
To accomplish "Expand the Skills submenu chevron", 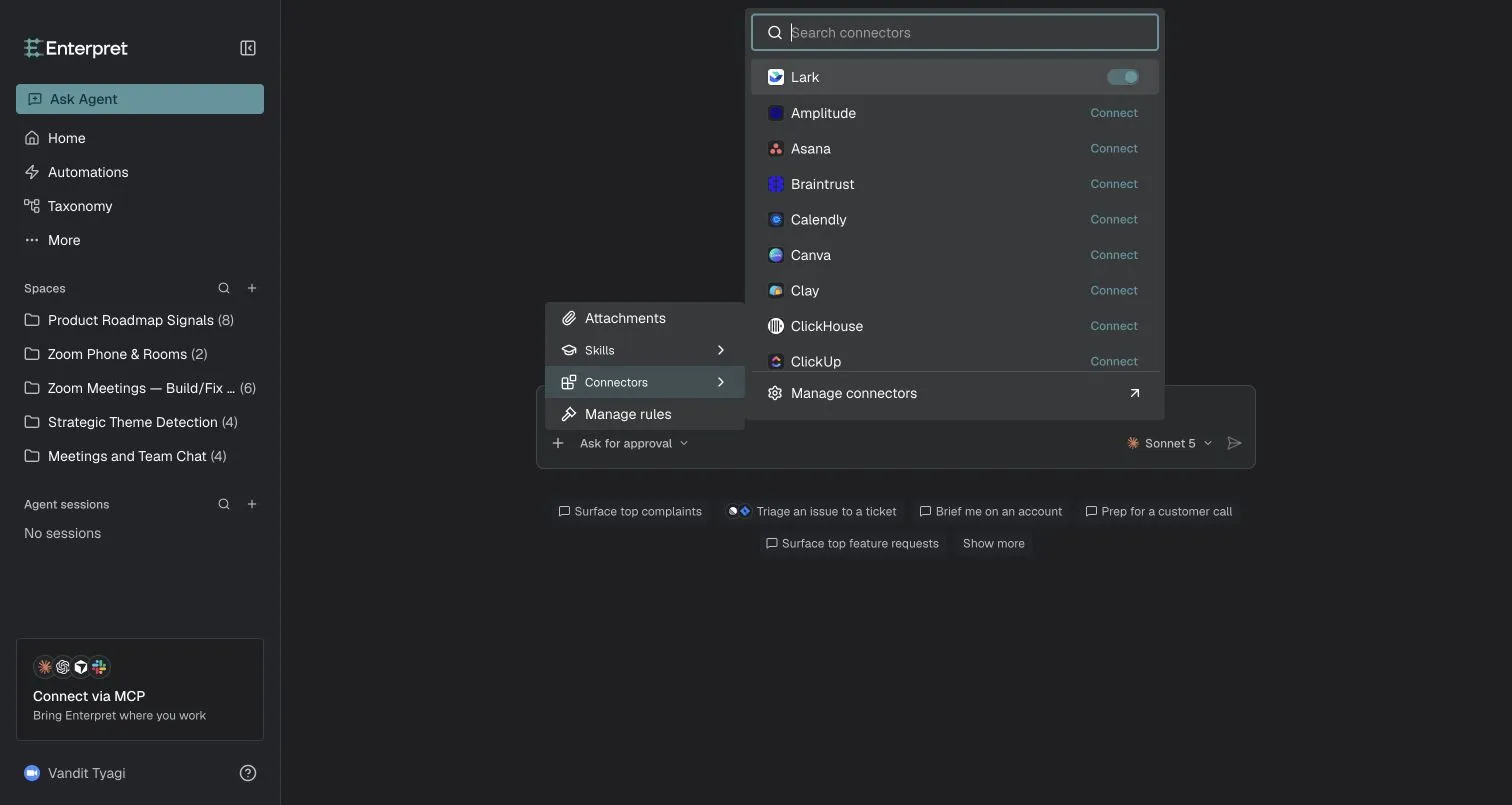I will pyautogui.click(x=720, y=350).
